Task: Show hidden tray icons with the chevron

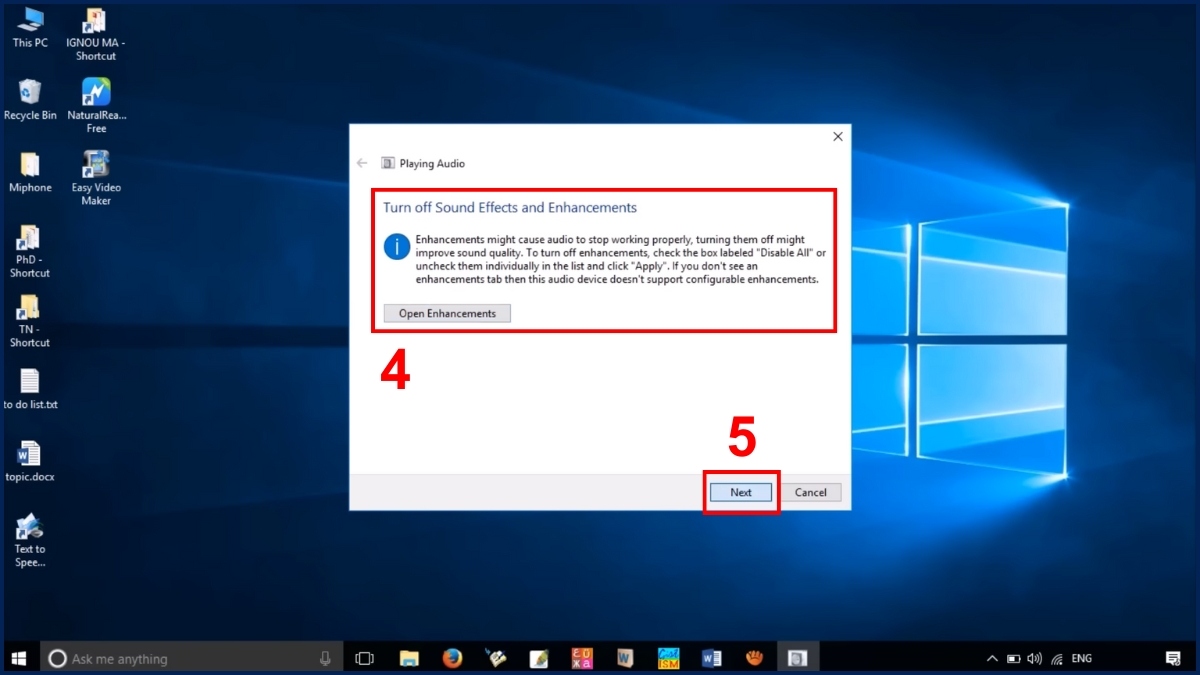Action: 991,658
